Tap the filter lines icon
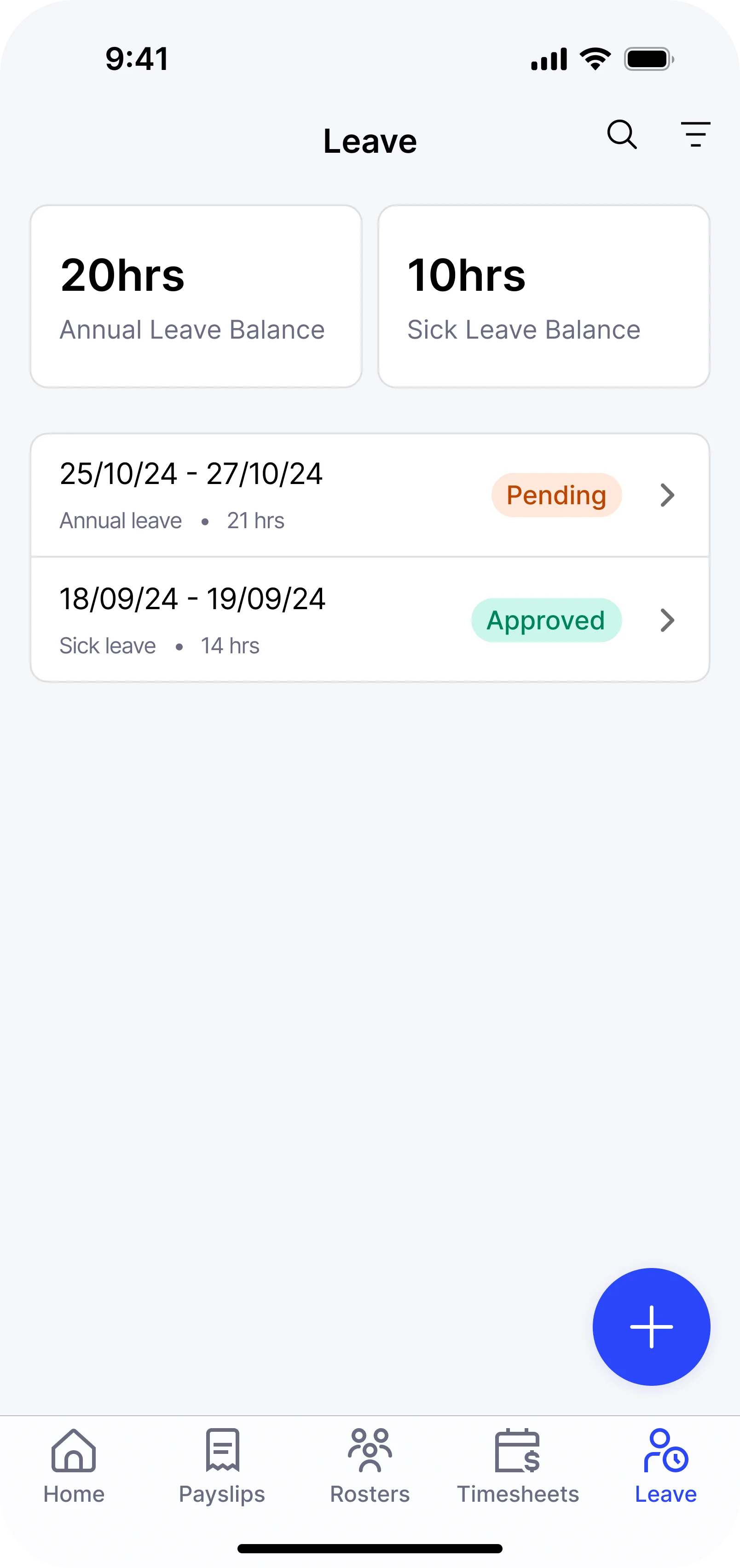Viewport: 740px width, 1568px height. coord(695,134)
